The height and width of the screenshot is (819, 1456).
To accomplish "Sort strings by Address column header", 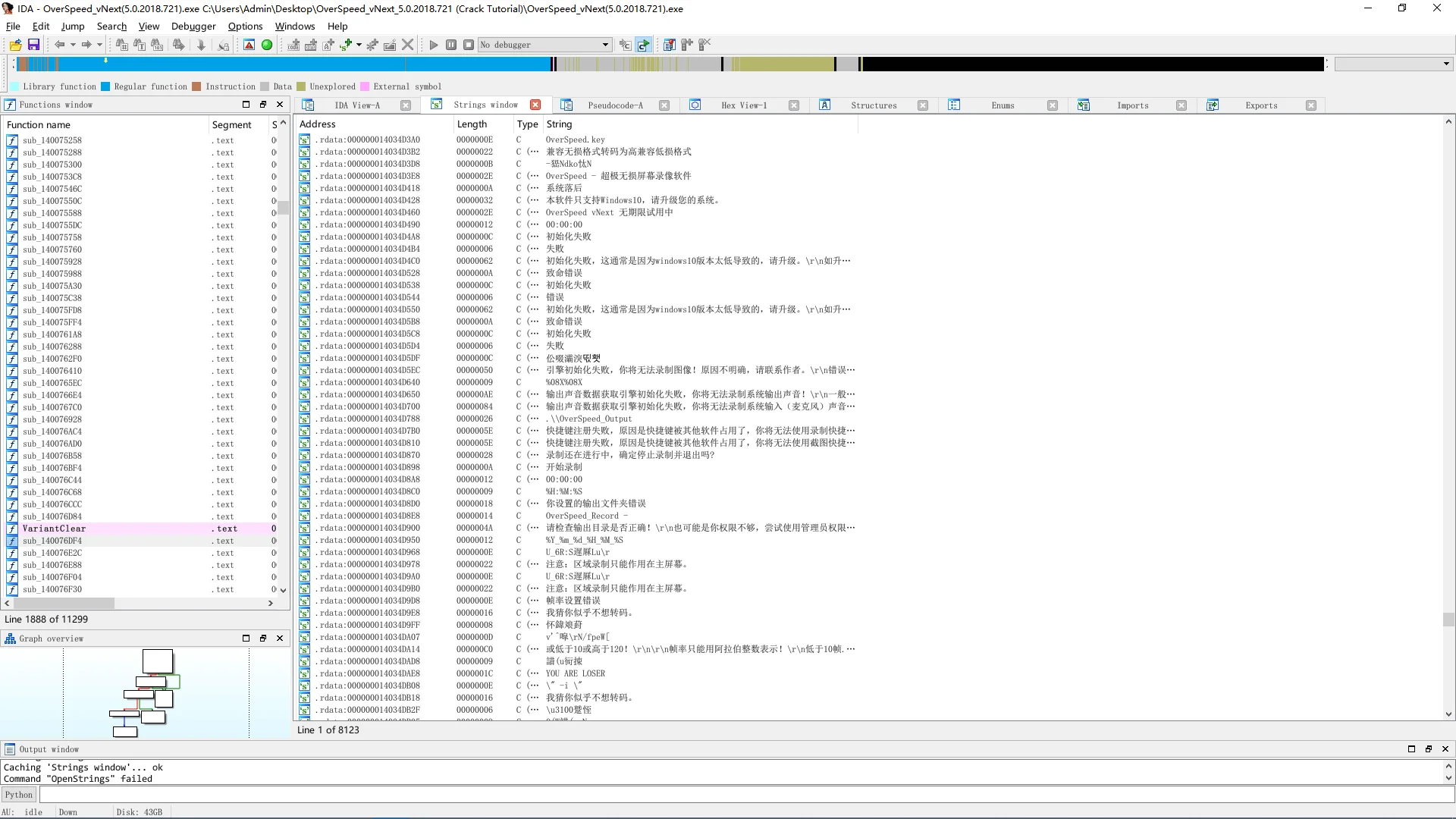I will click(375, 124).
